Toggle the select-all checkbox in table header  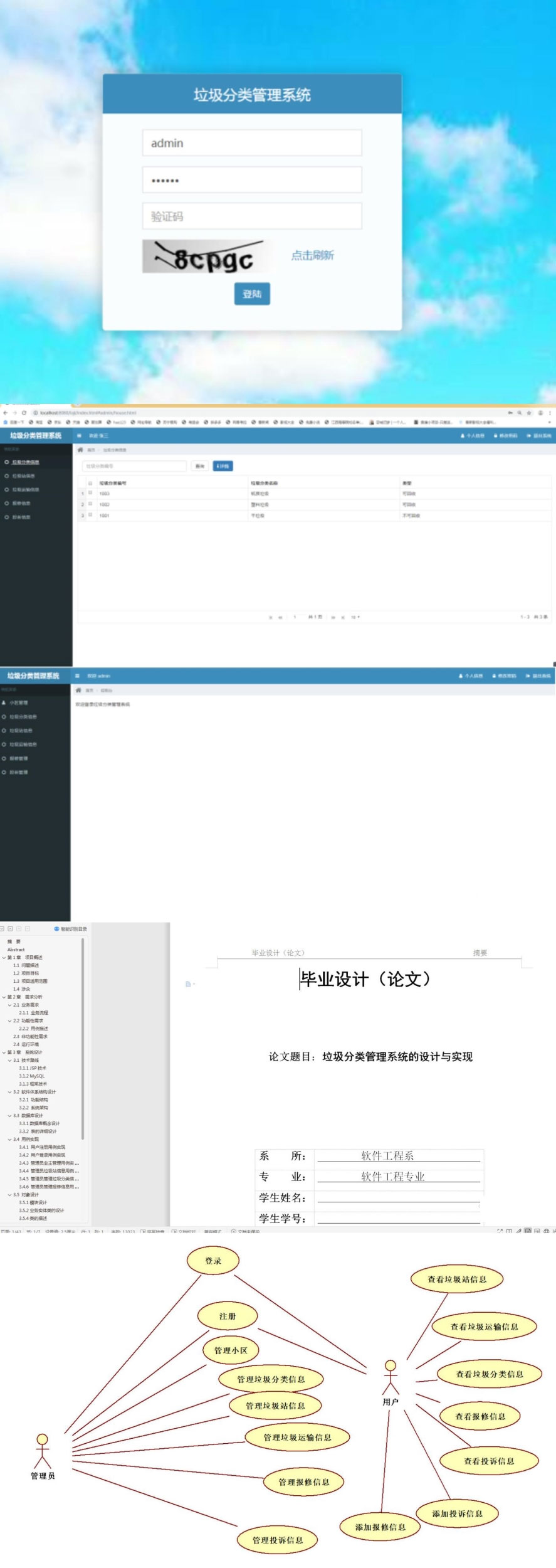click(x=90, y=483)
